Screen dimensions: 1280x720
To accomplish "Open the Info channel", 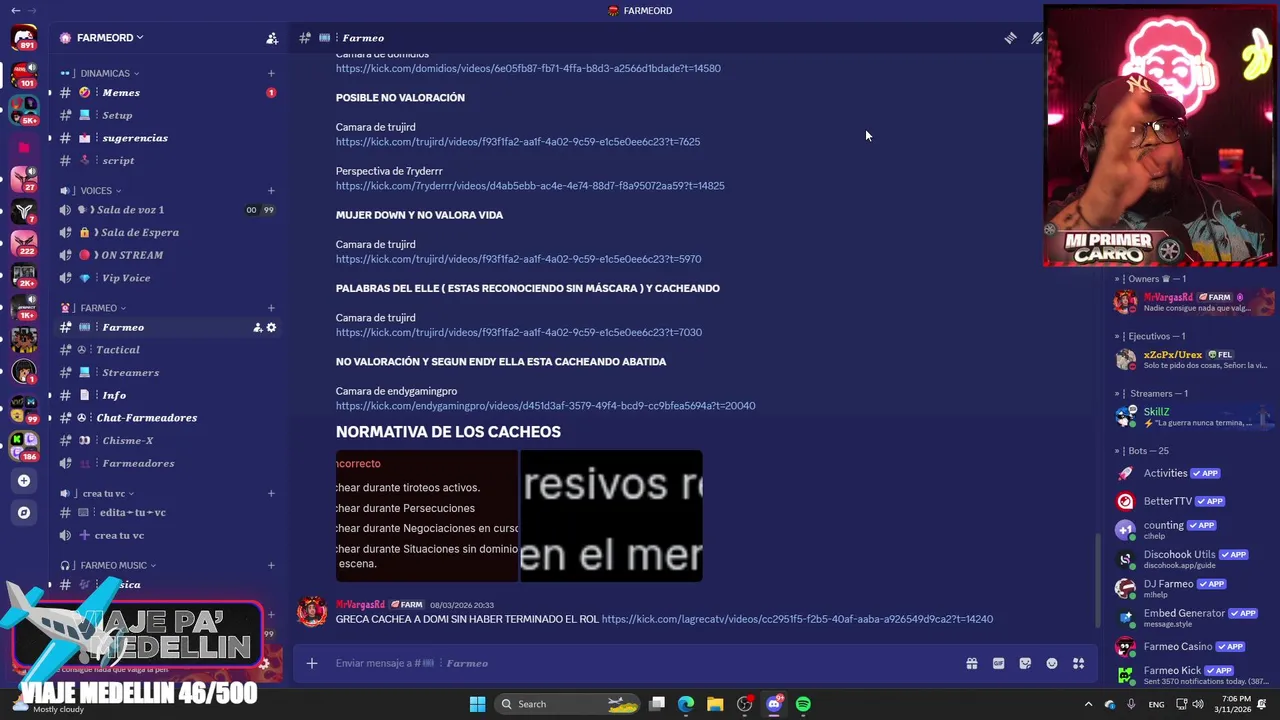I will (168, 395).
